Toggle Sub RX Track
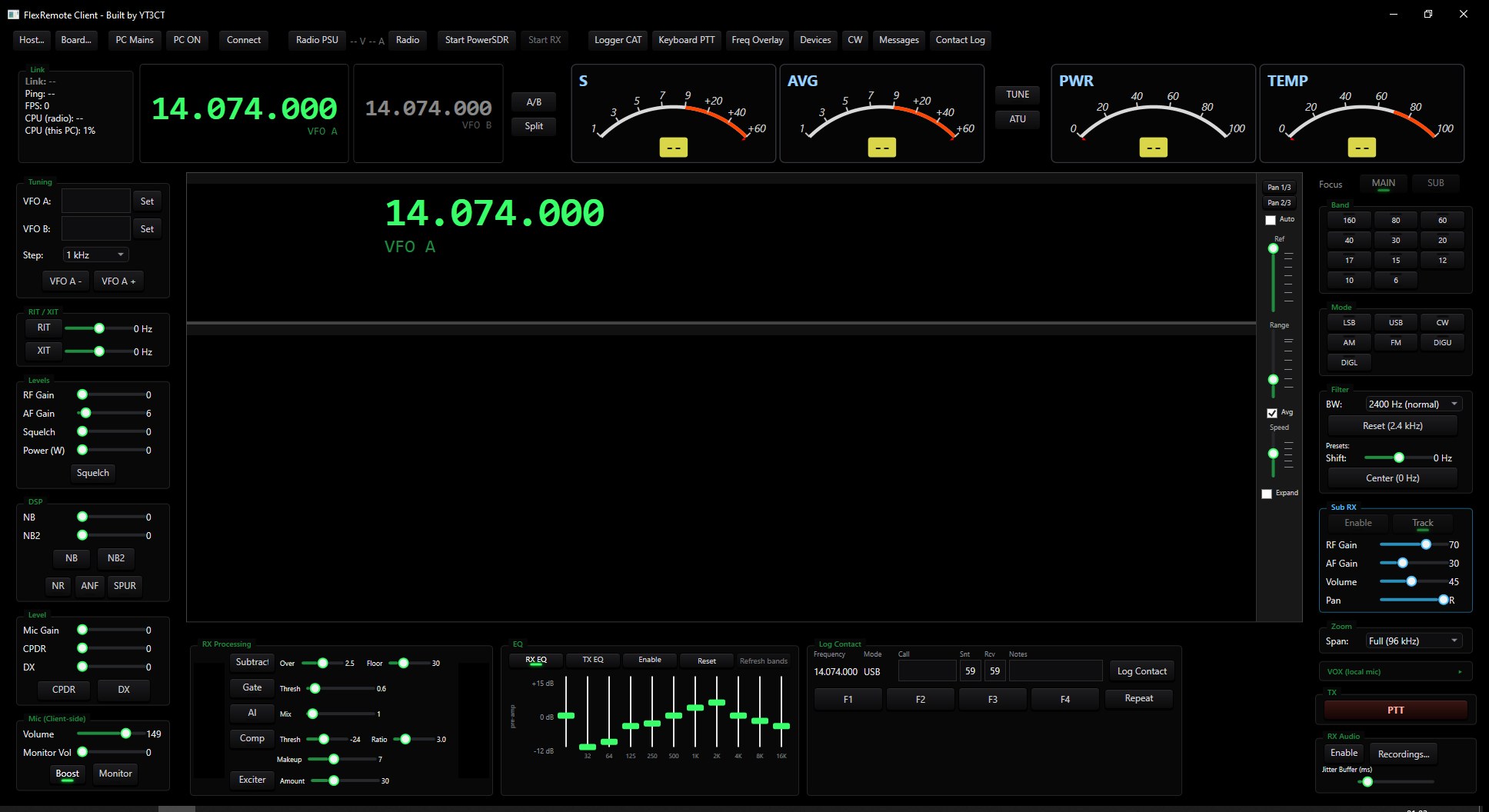Screen dimensions: 1489x812 click(1422, 523)
